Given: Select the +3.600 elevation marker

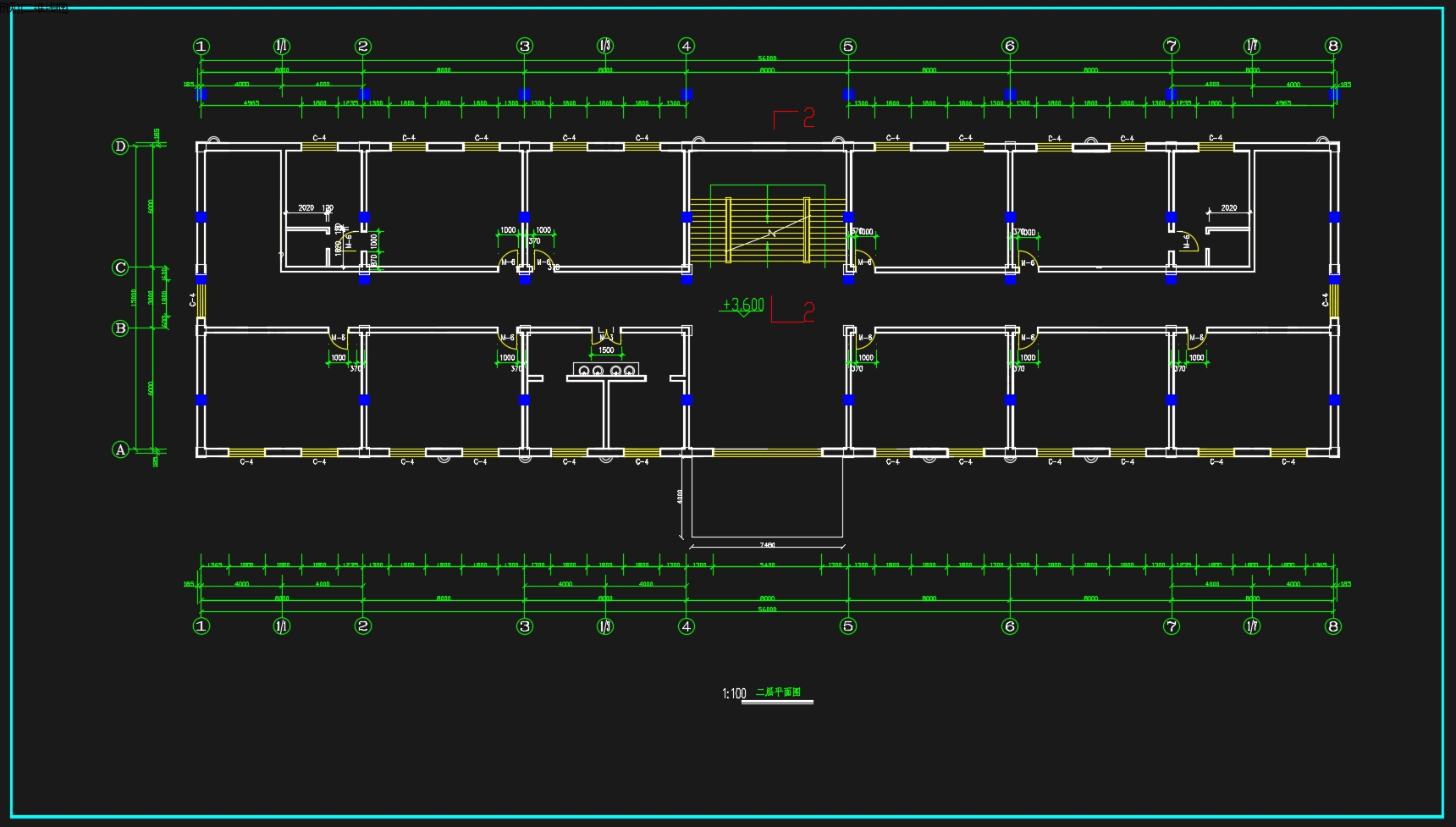Looking at the screenshot, I should 742,306.
